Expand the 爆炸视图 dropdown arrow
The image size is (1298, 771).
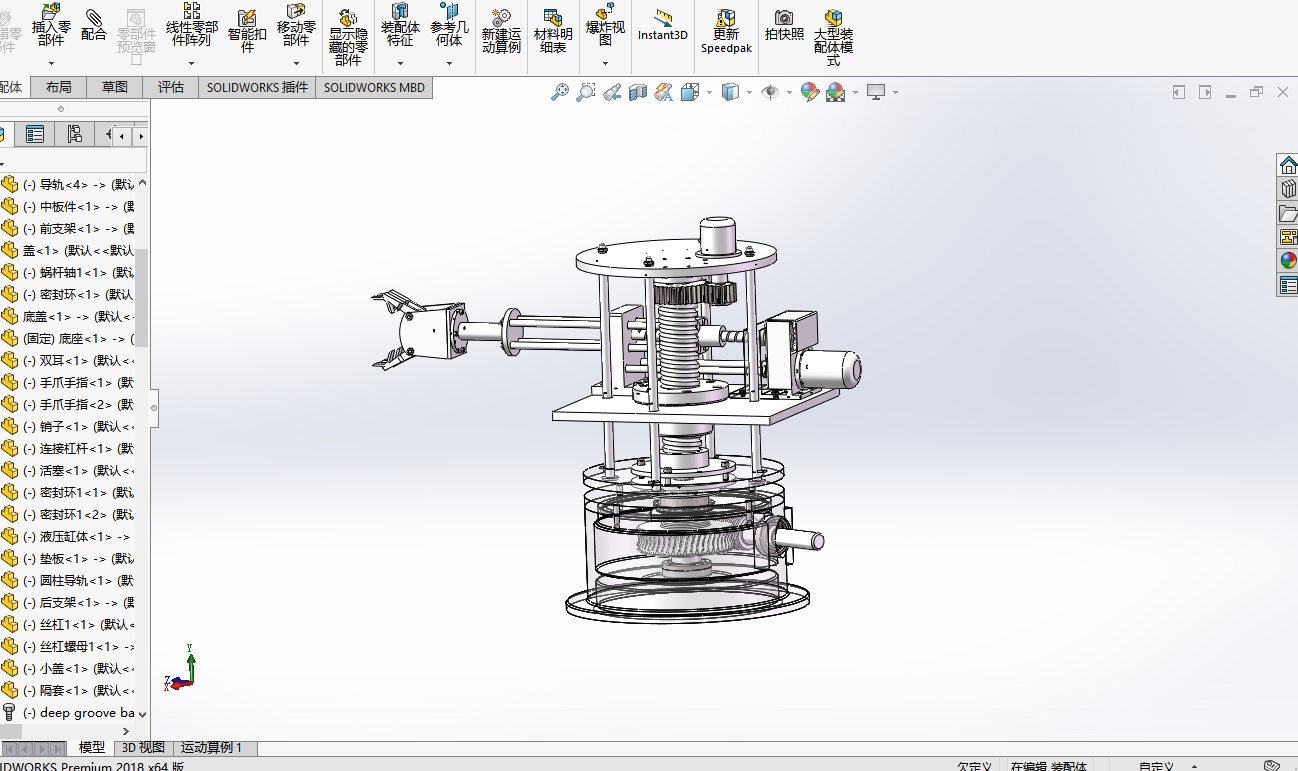pos(605,63)
